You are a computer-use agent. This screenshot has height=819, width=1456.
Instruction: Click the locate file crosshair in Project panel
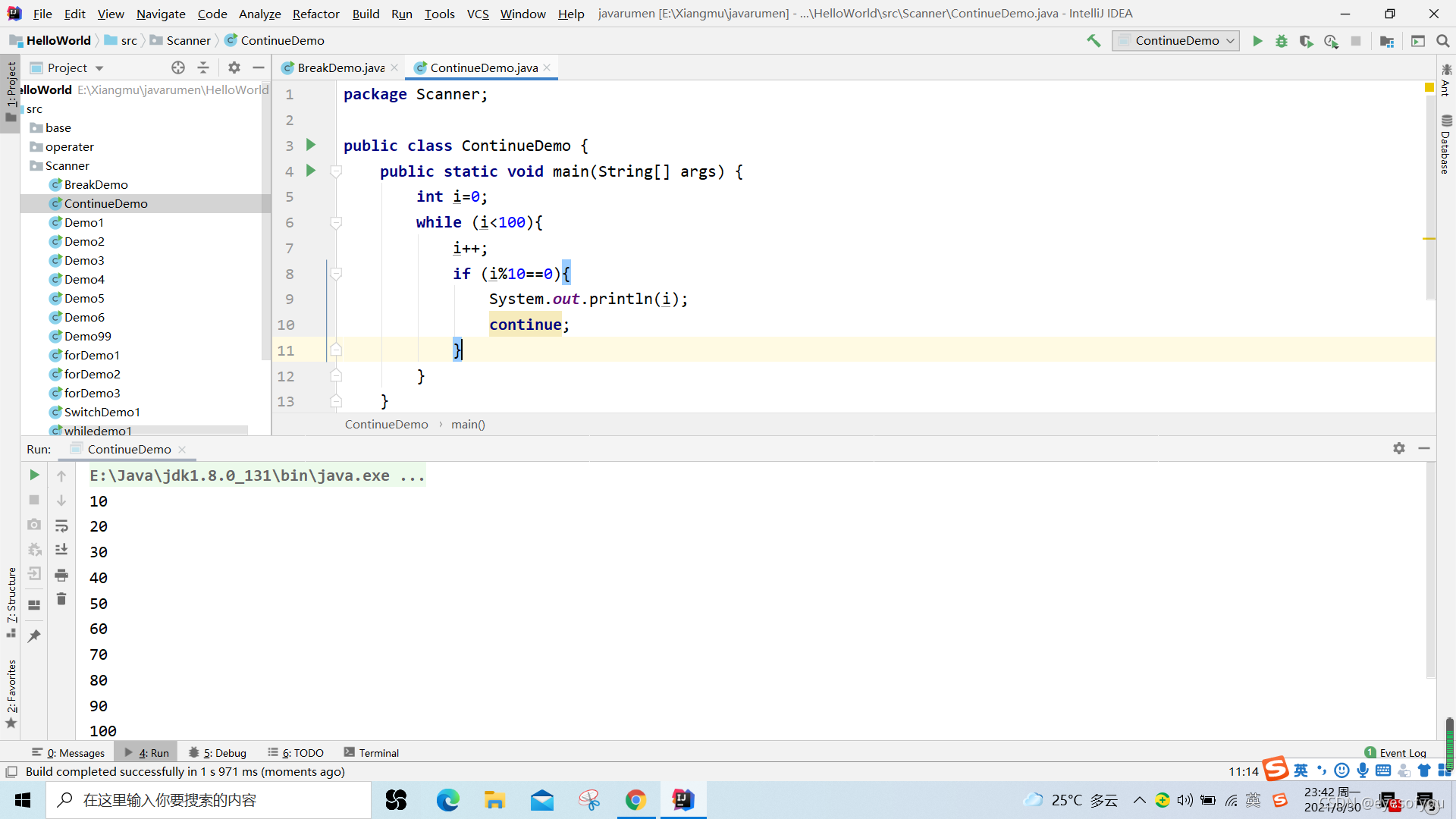tap(178, 67)
